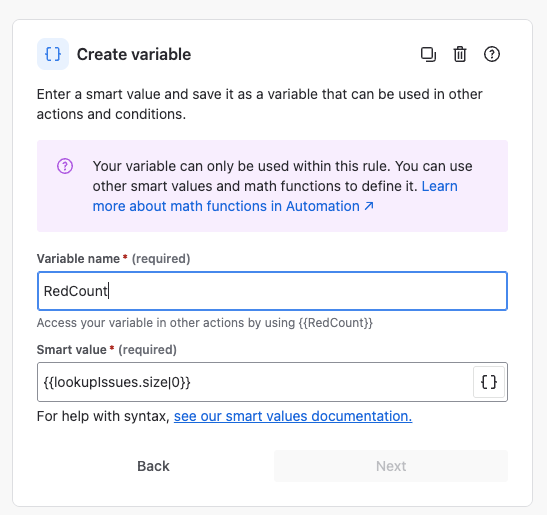547x515 pixels.
Task: Select the Variable name required label
Action: tap(113, 259)
